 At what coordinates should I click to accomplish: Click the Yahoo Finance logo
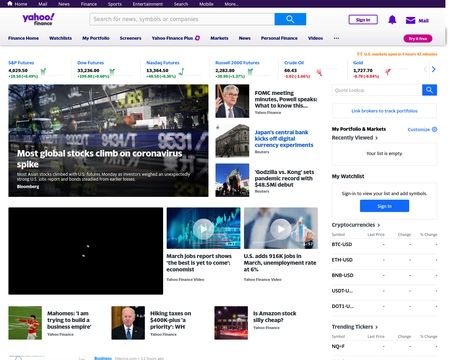(38, 19)
